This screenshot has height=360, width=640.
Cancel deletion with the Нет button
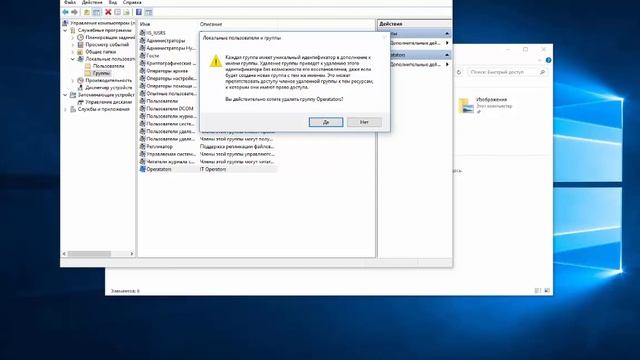pos(364,122)
